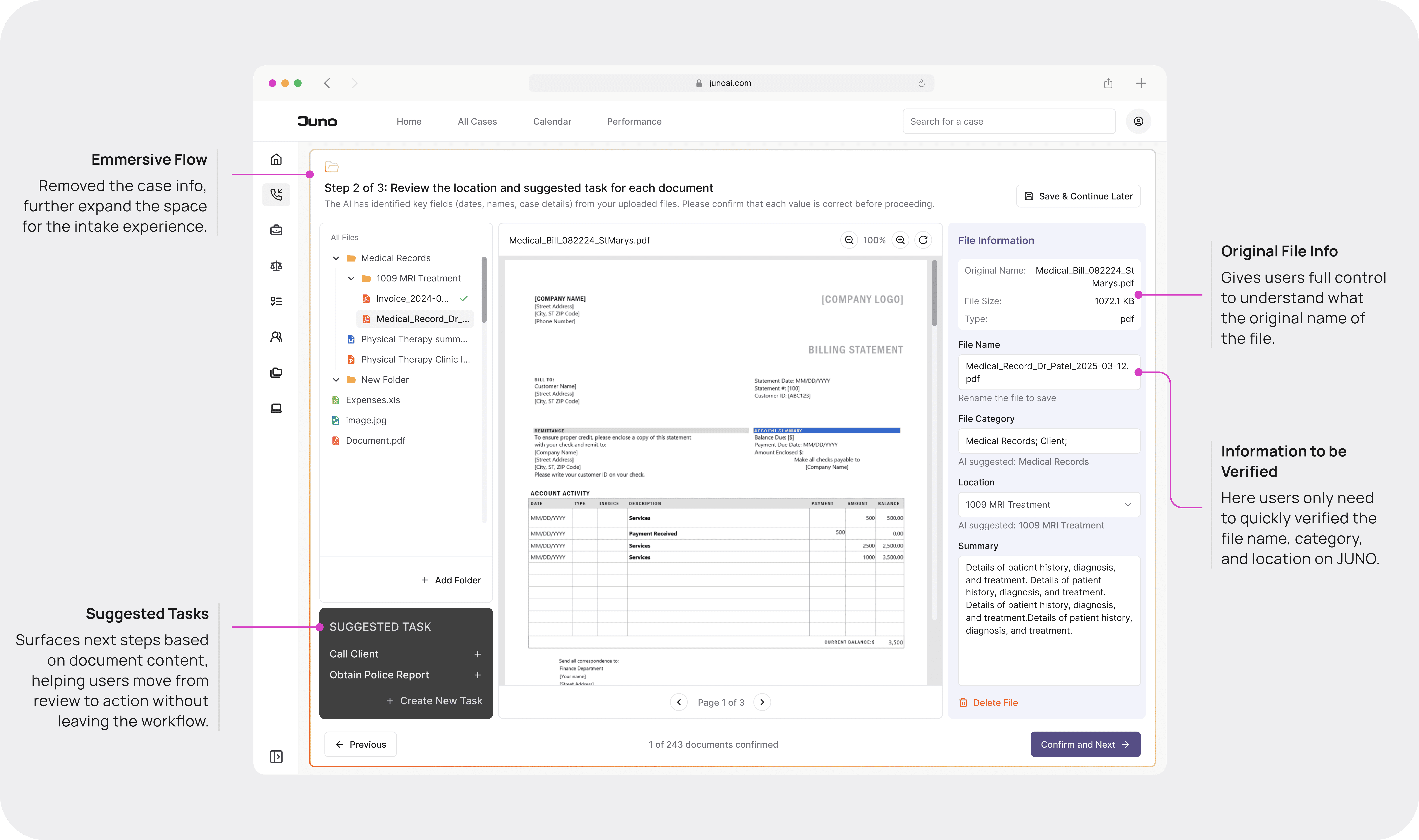The height and width of the screenshot is (840, 1419).
Task: Click the rotate document icon
Action: coord(923,240)
